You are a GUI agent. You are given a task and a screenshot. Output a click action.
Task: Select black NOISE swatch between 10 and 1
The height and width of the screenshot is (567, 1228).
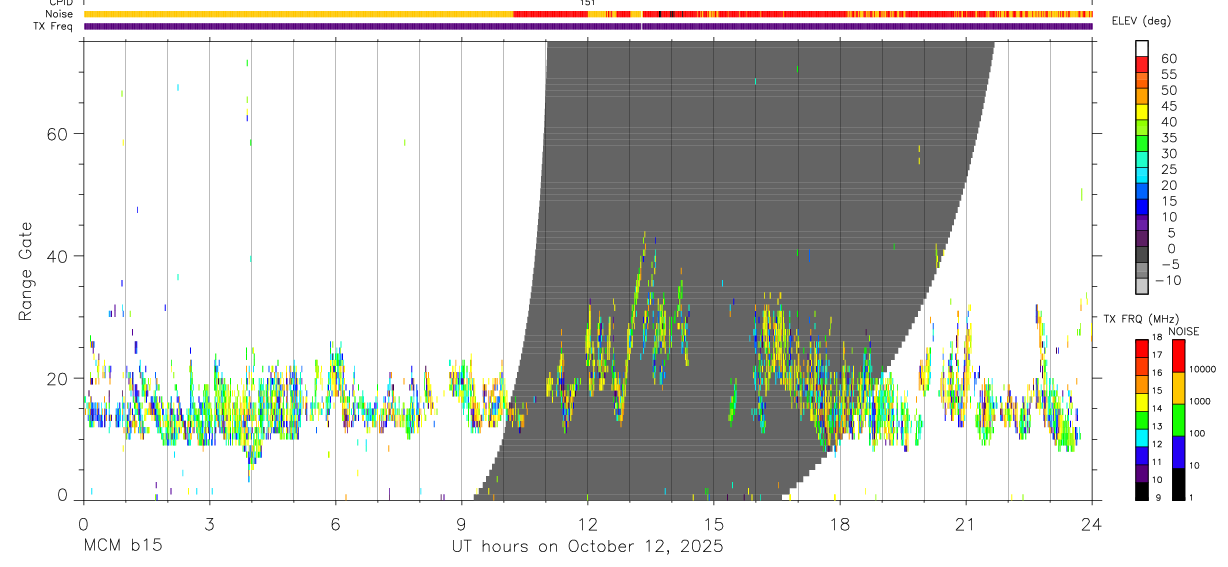(x=1179, y=483)
